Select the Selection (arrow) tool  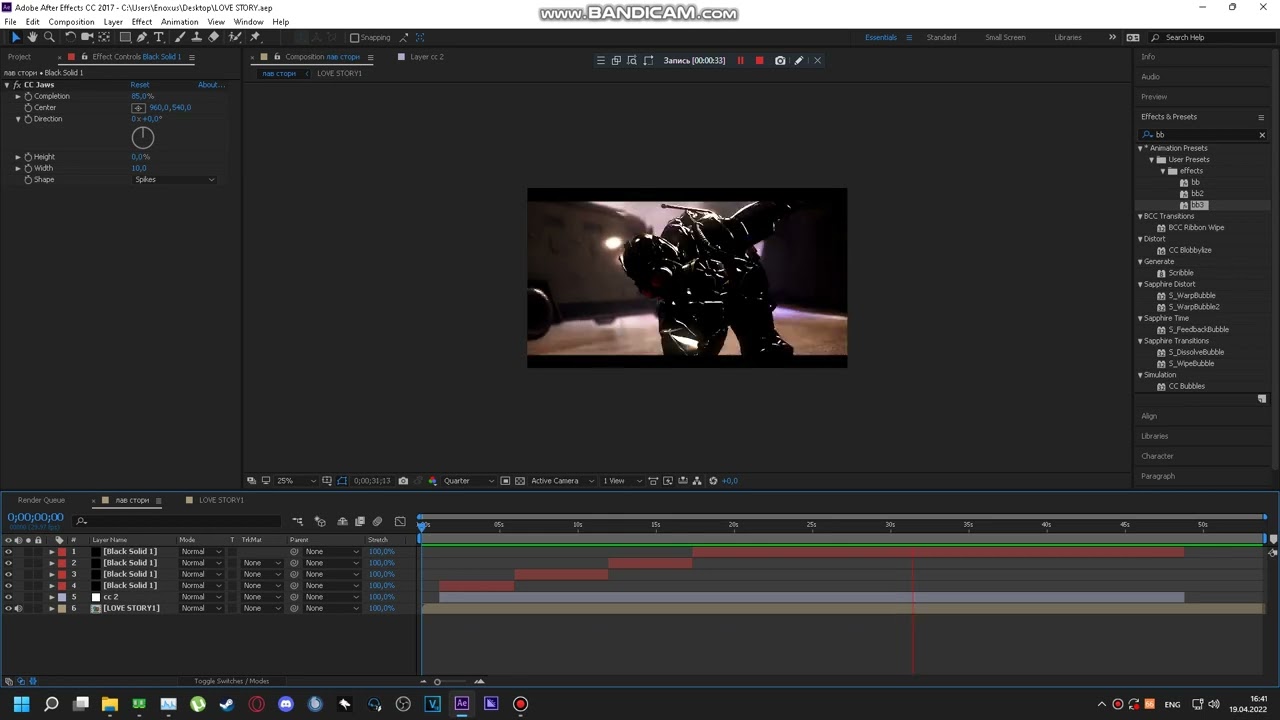pos(15,37)
